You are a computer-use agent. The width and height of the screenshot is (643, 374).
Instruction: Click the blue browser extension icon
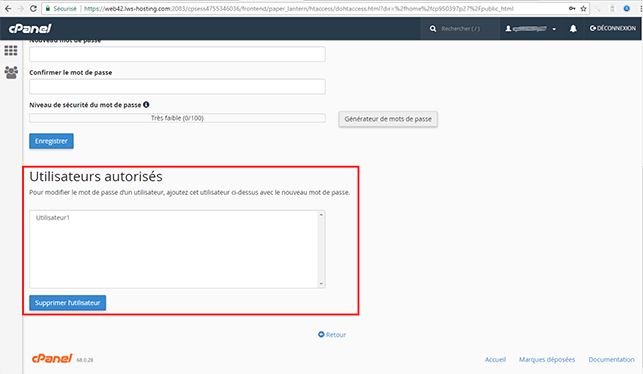pyautogui.click(x=626, y=9)
